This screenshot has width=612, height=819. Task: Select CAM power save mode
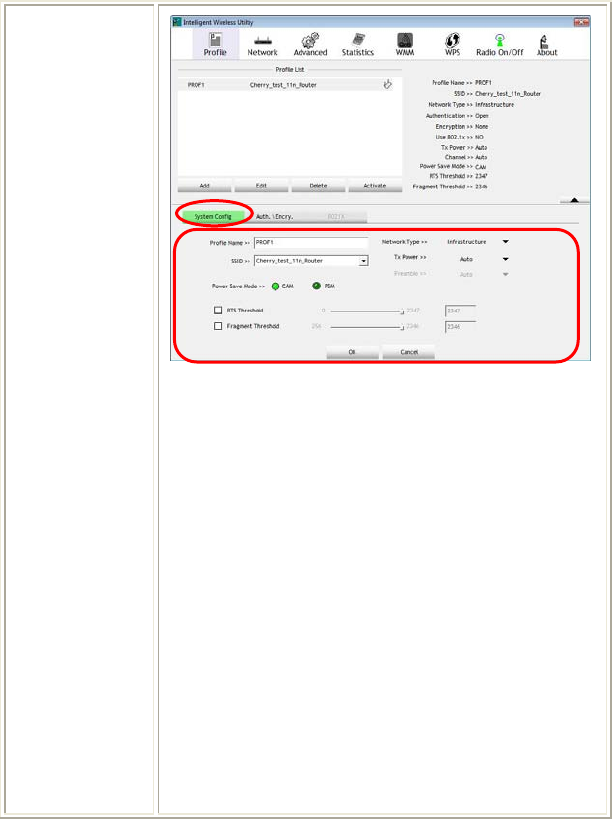click(275, 286)
